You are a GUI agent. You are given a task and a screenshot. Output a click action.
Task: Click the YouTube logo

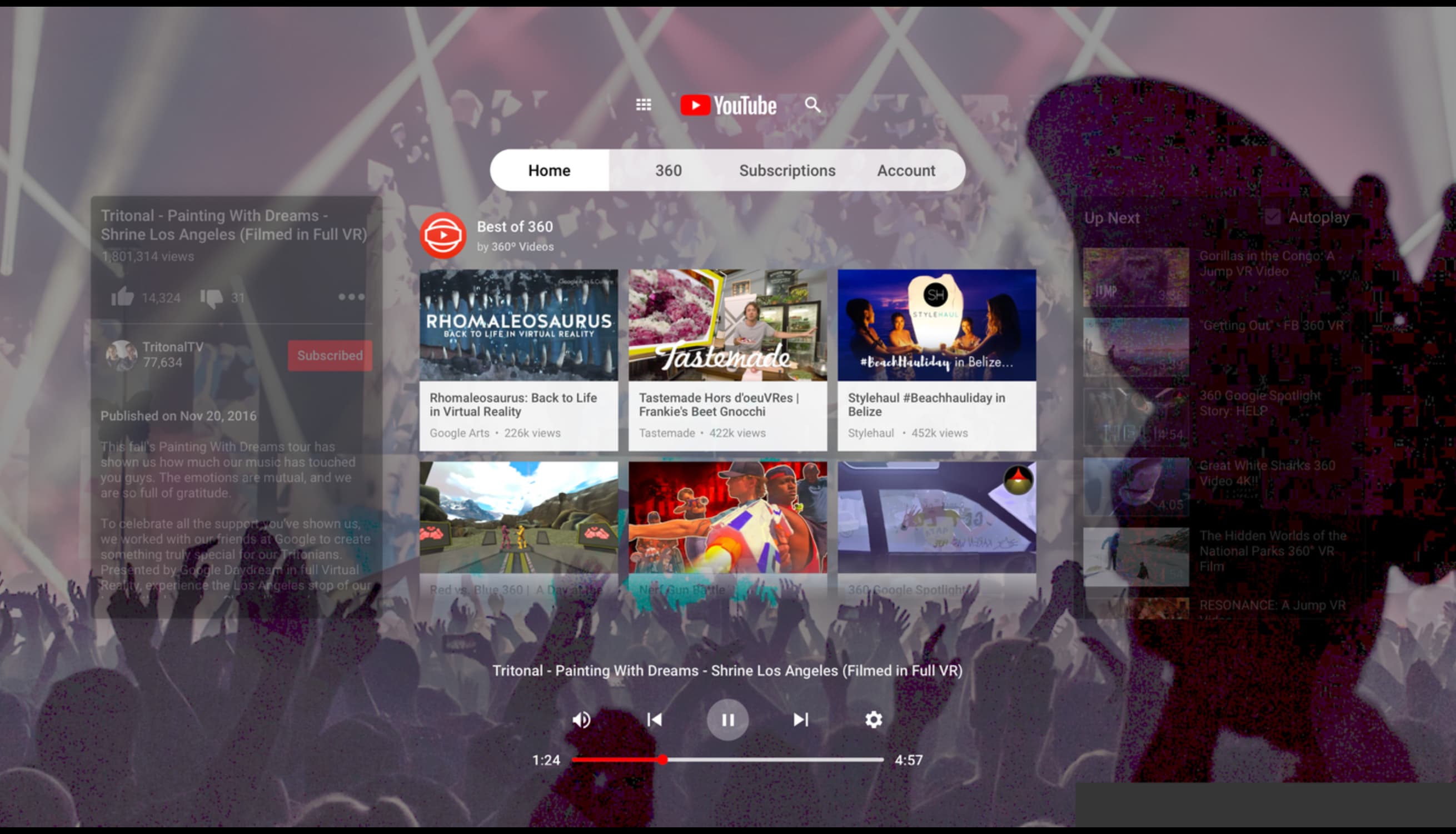pos(728,106)
